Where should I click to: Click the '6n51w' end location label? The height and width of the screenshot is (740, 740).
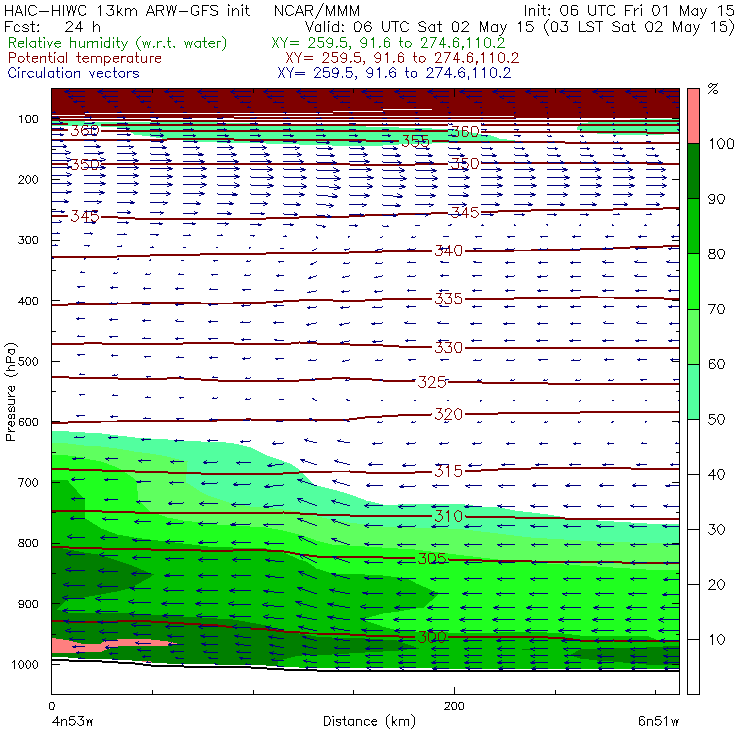658,722
